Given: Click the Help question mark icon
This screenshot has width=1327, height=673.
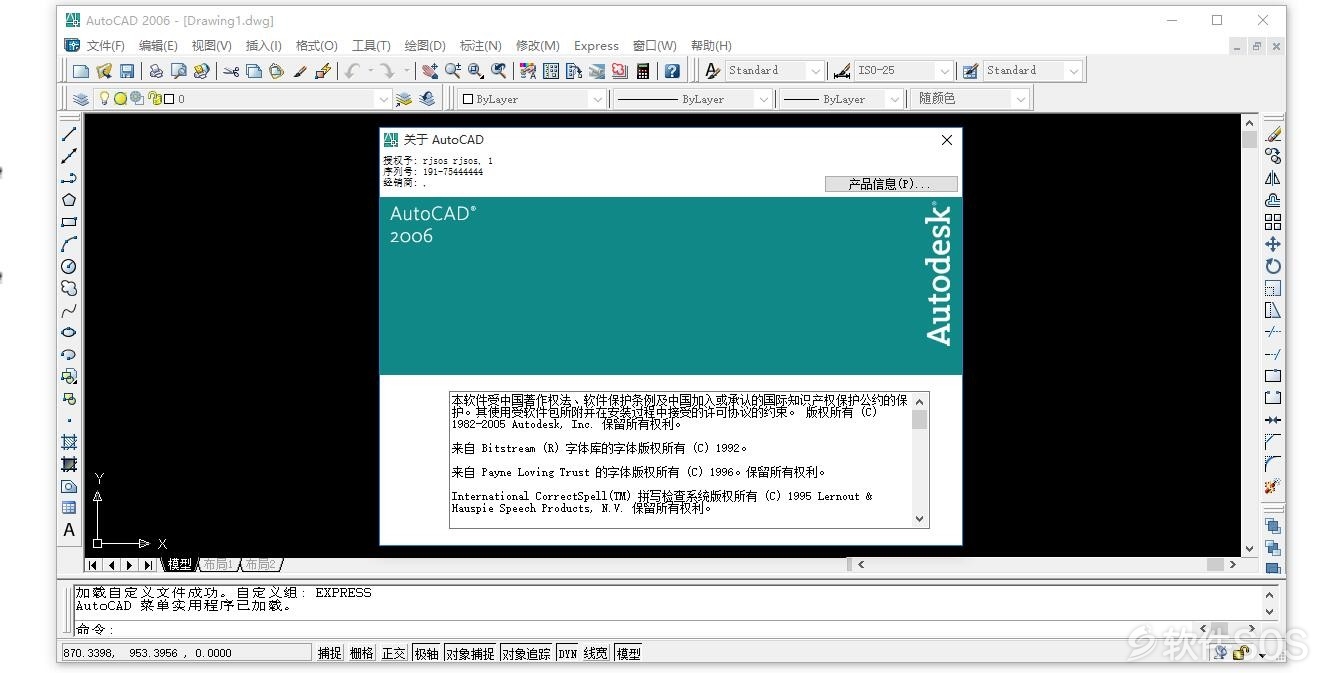Looking at the screenshot, I should point(672,71).
